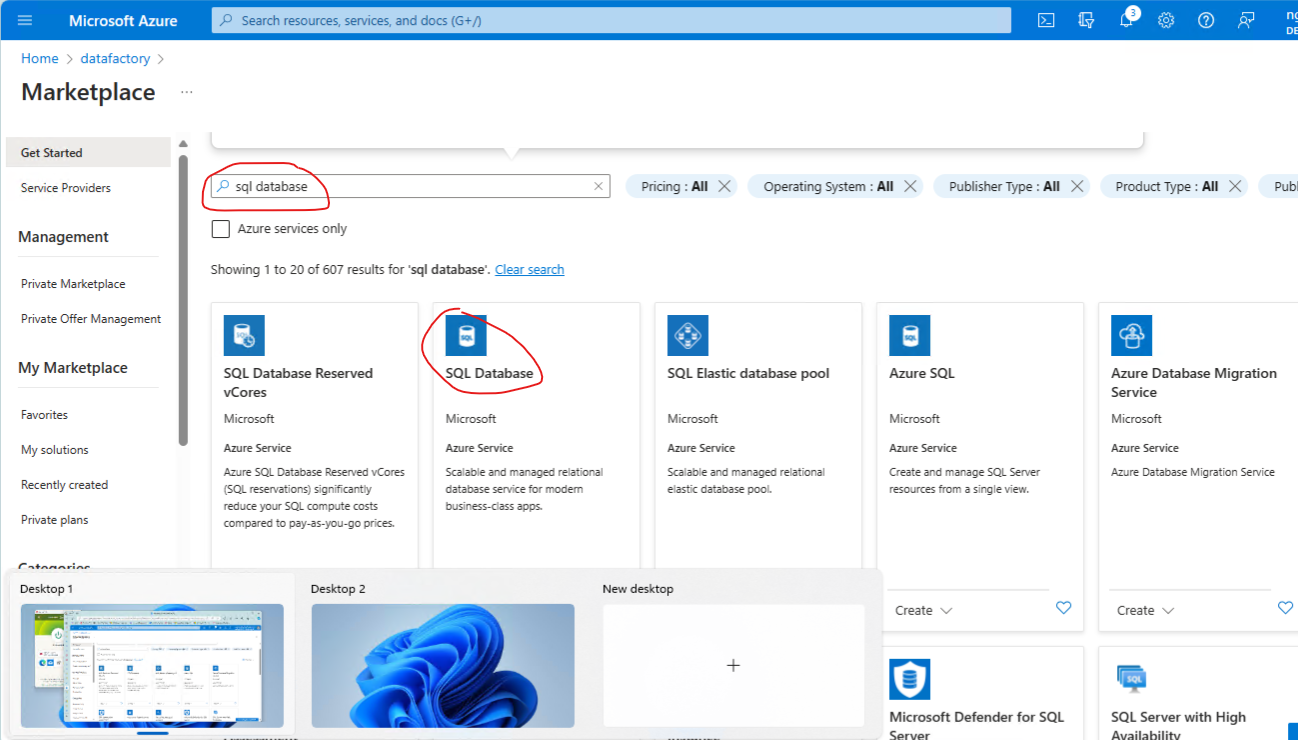This screenshot has height=740, width=1298.
Task: Click the Azure SQL service icon
Action: 910,336
